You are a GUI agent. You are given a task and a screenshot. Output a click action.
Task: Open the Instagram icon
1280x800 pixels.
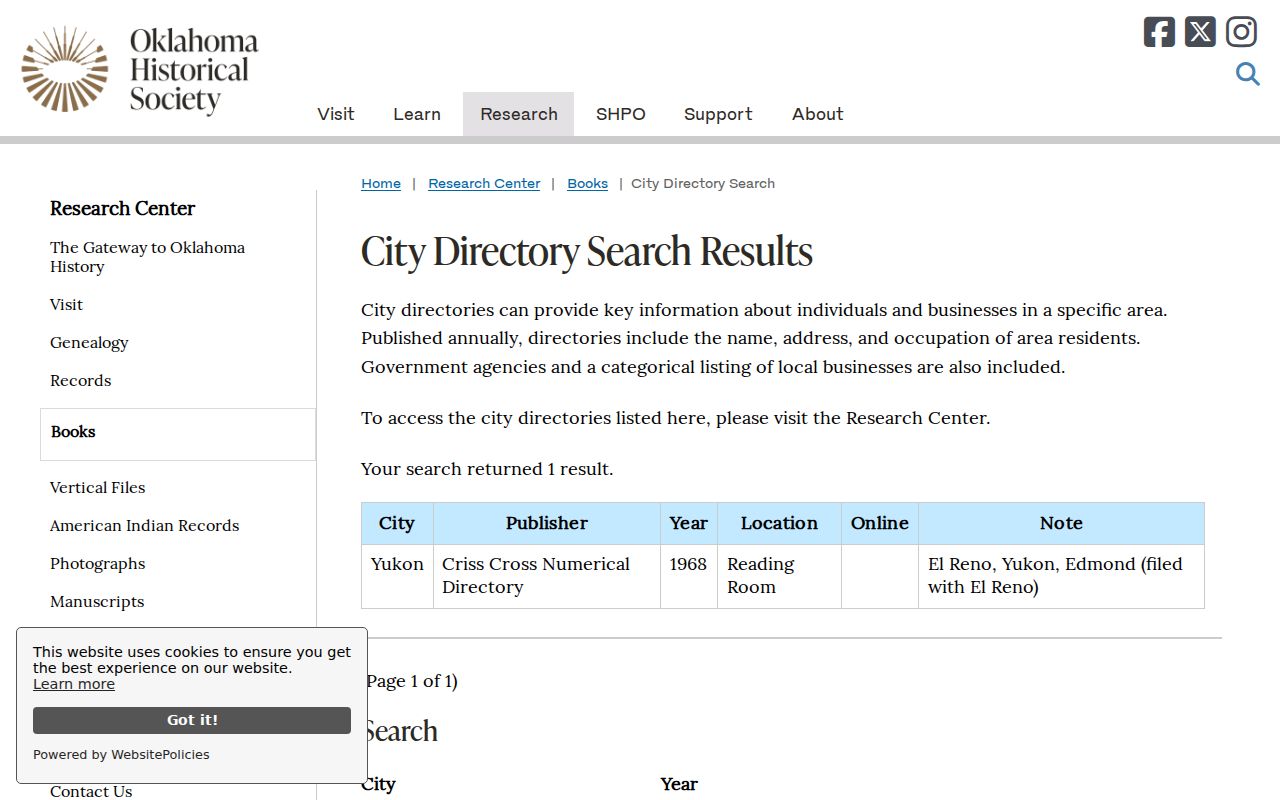tap(1241, 32)
